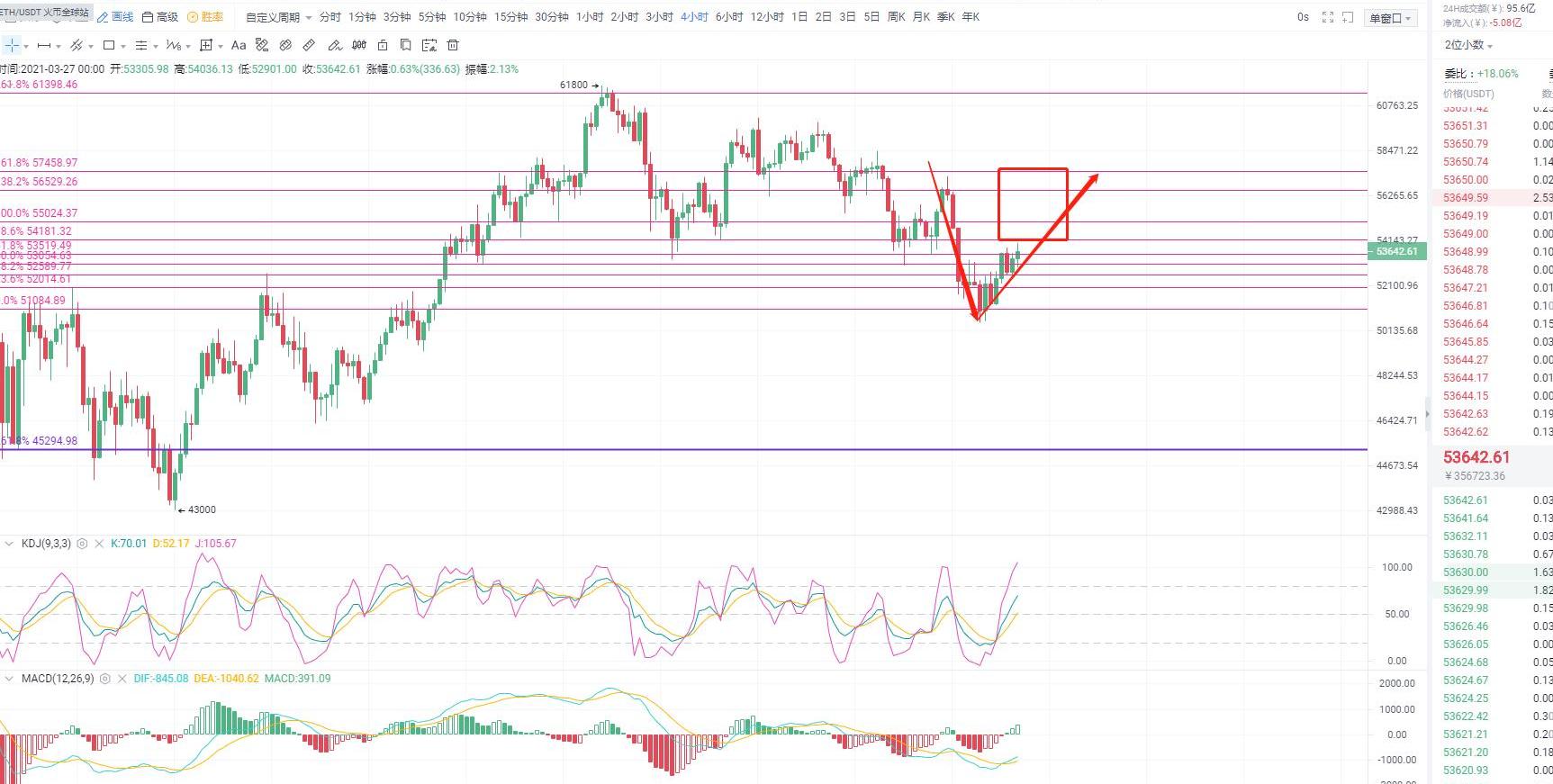
Task: Enter fullscreen chart mode
Action: tap(1327, 17)
